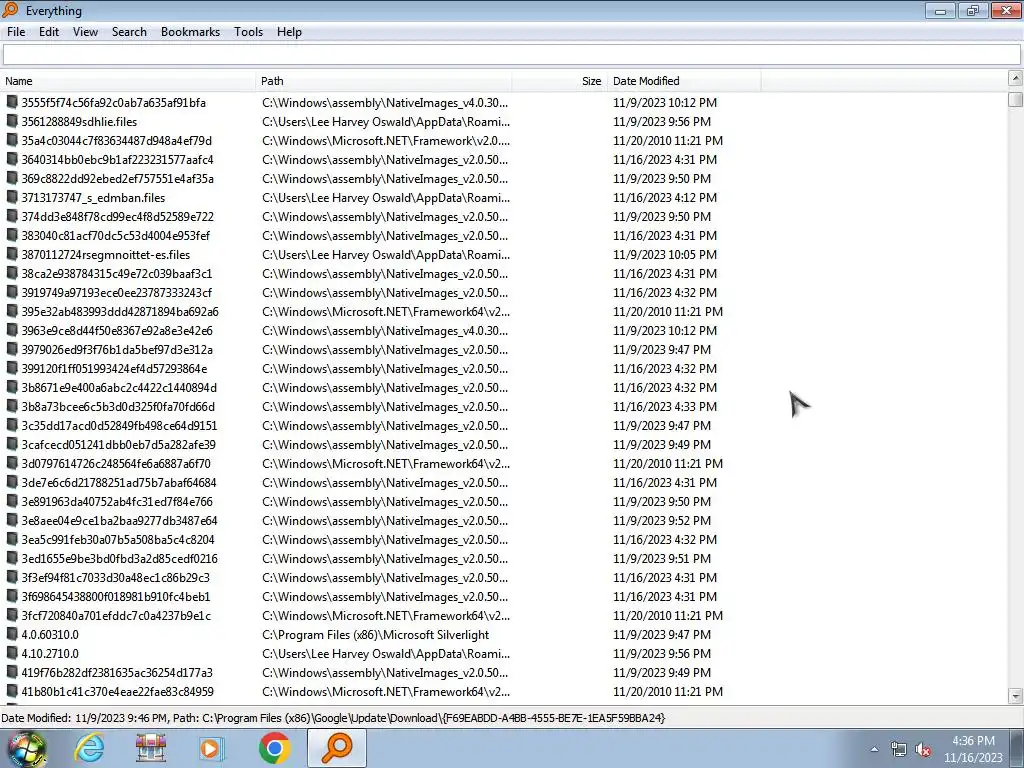Select folder icon of 369c8822dd92ebed2ef757551e4af35a
The height and width of the screenshot is (768, 1024).
12,178
